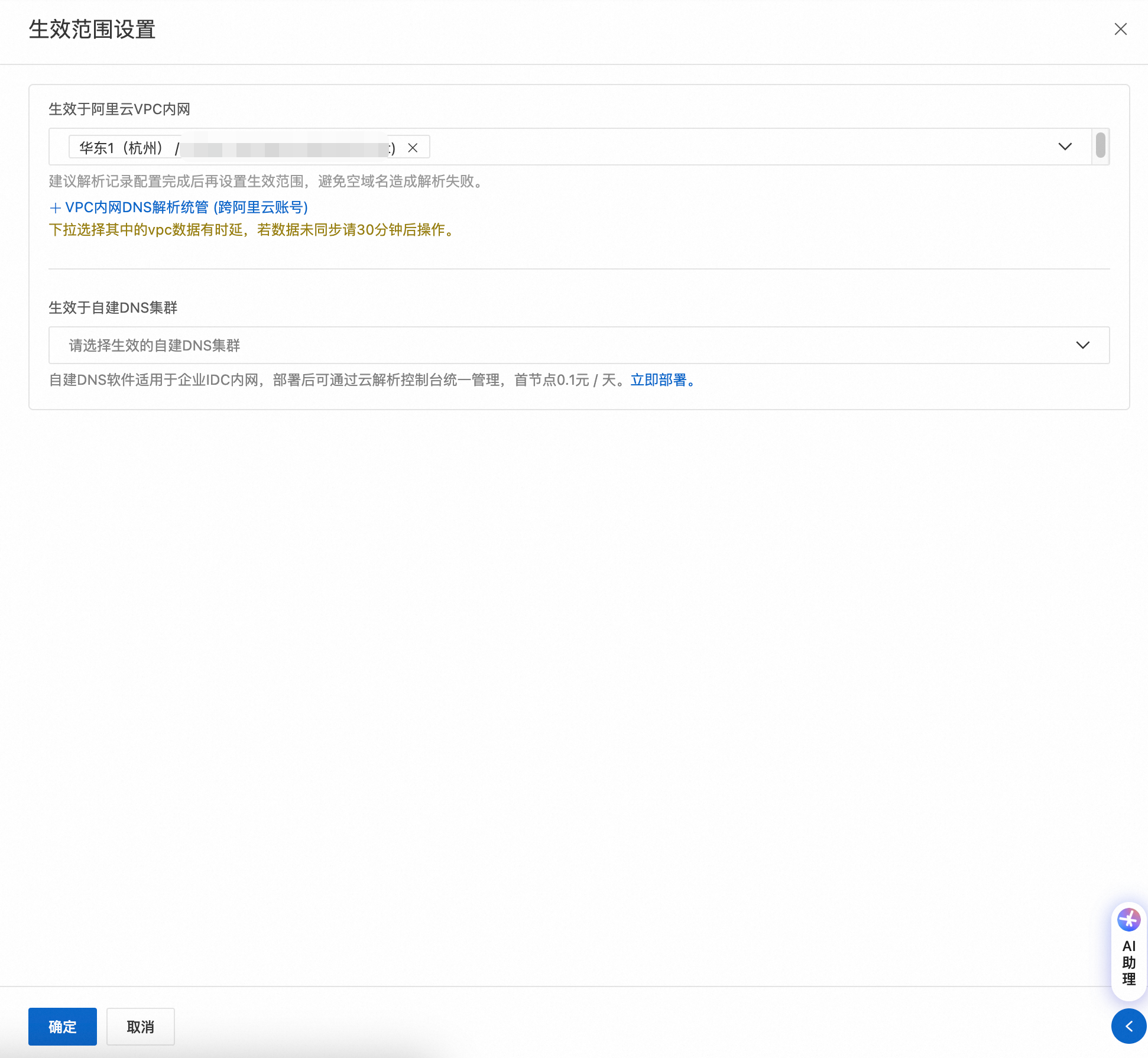The height and width of the screenshot is (1058, 1148).
Task: Open VPC内网DNS解析统管 (跨阿里云账号) link
Action: coord(179,207)
